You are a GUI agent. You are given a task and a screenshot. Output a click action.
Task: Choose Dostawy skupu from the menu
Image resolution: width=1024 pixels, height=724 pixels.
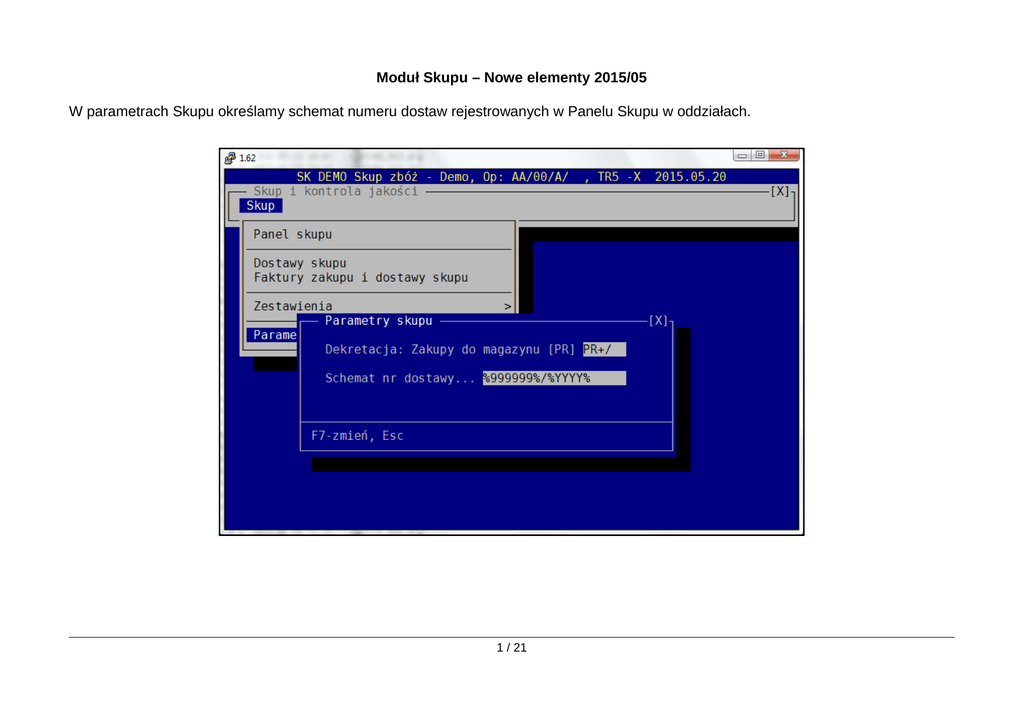pyautogui.click(x=299, y=263)
